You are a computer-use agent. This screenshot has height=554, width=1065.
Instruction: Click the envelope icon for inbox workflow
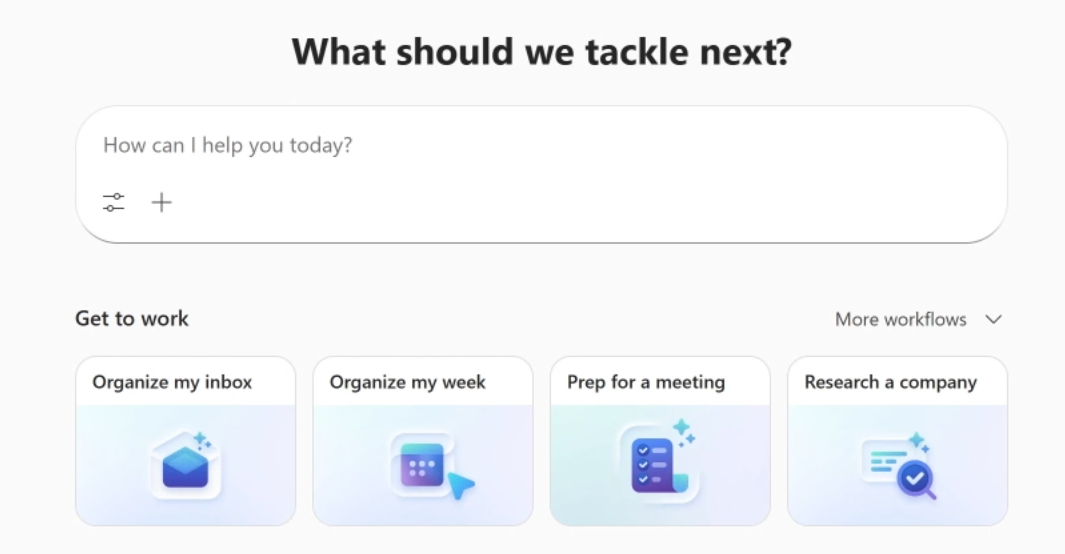(185, 468)
